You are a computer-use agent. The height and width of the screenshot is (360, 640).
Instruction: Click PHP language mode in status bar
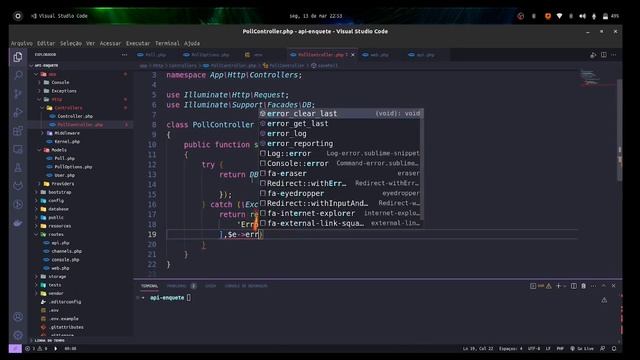click(x=560, y=349)
